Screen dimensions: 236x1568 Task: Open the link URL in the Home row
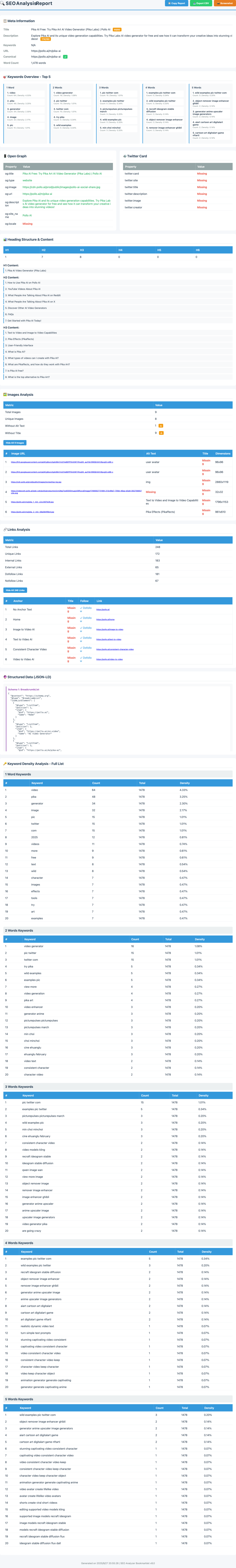click(x=105, y=620)
